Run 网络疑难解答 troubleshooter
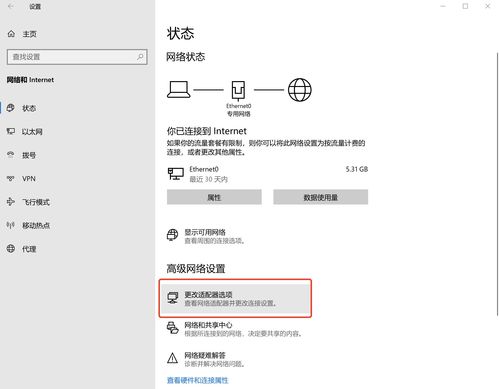This screenshot has height=389, width=499. 207,359
